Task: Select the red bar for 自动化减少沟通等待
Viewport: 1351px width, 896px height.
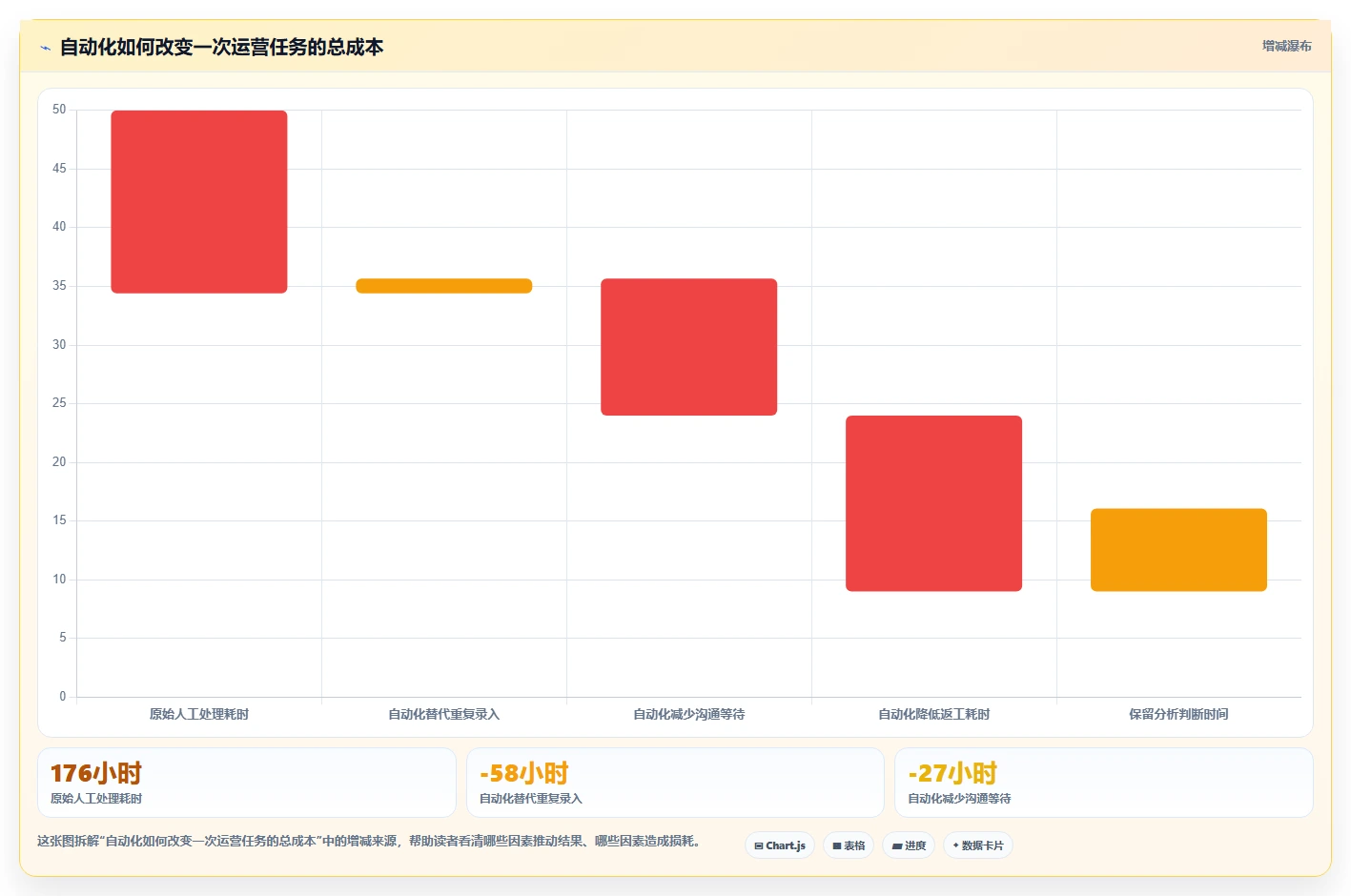Action: click(689, 347)
